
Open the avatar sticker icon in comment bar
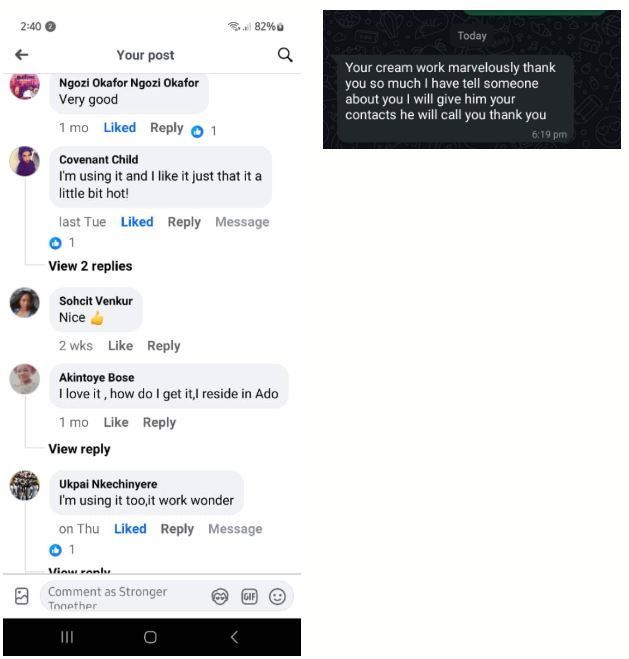220,596
